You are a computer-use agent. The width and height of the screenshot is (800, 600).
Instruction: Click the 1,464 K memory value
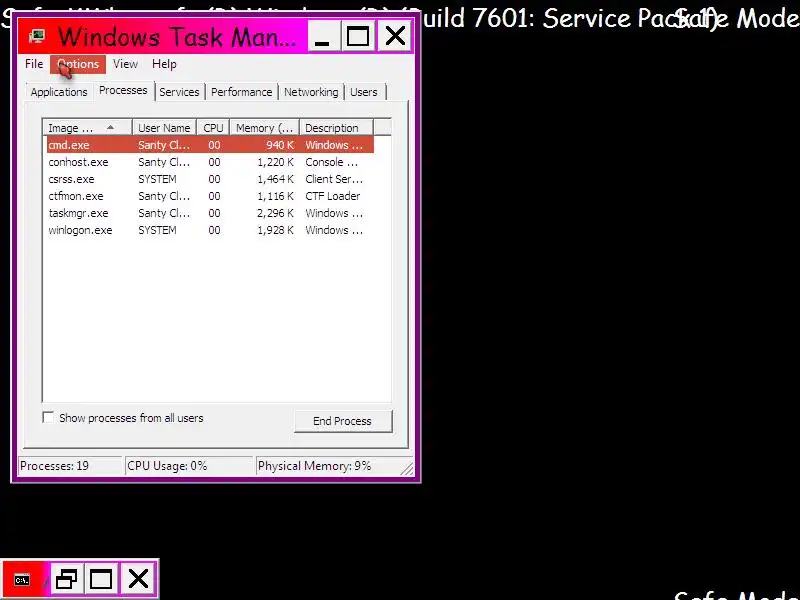(276, 179)
